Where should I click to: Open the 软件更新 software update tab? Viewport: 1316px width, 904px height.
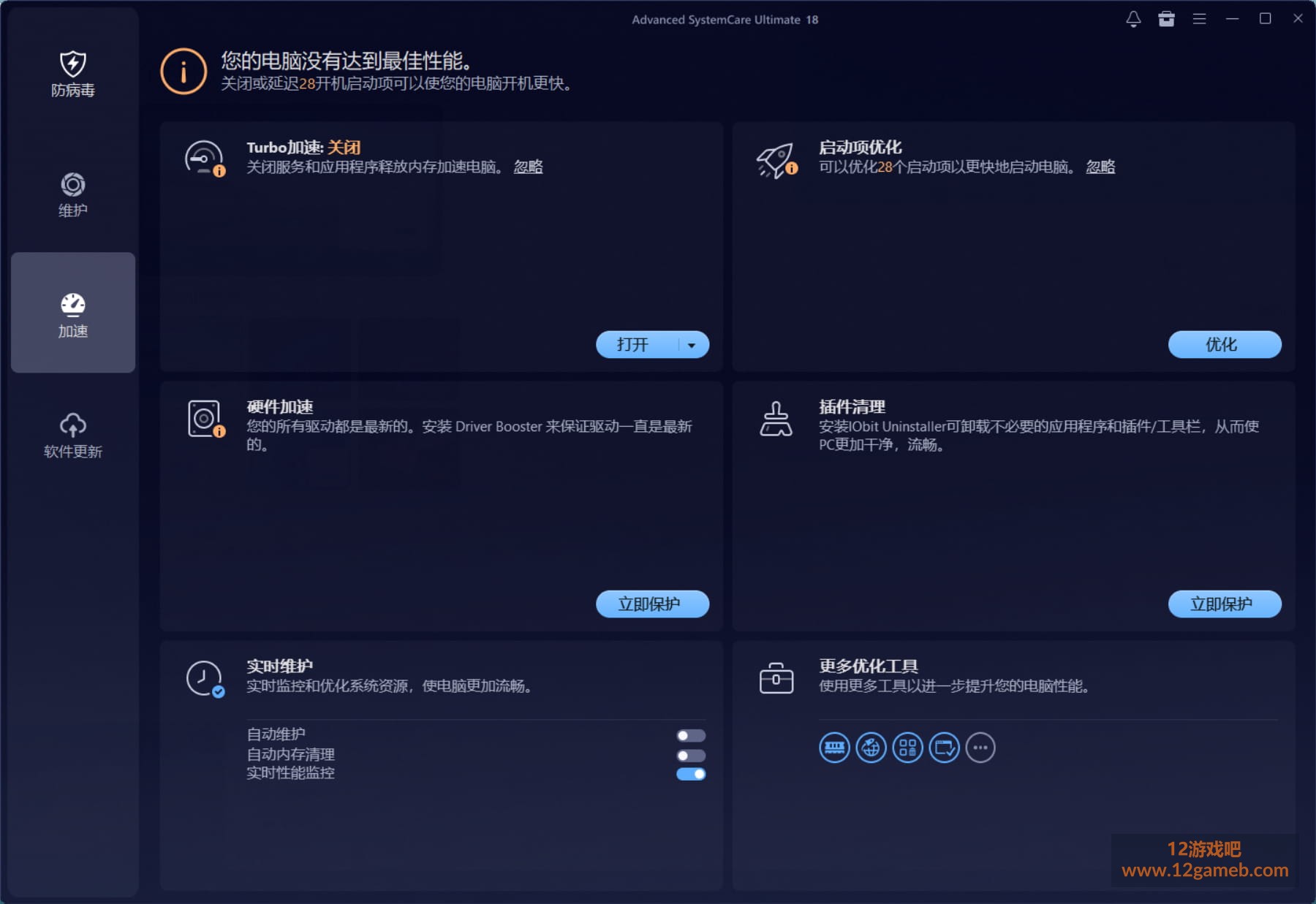click(73, 436)
